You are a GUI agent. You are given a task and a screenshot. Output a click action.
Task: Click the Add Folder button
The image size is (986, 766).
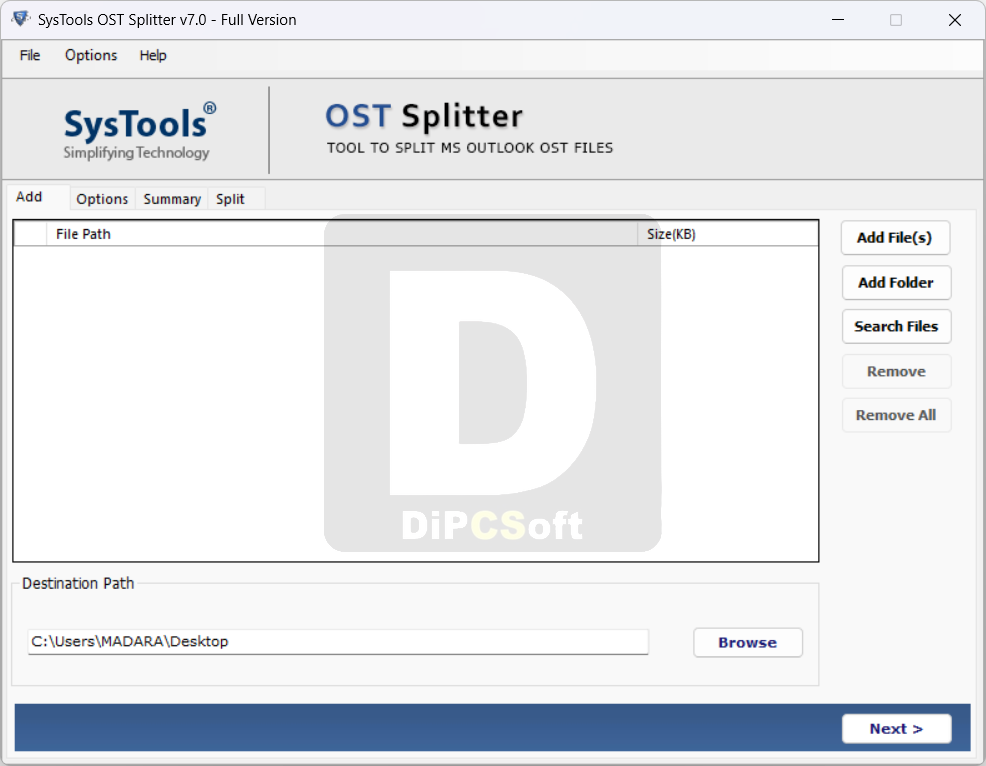coord(896,282)
